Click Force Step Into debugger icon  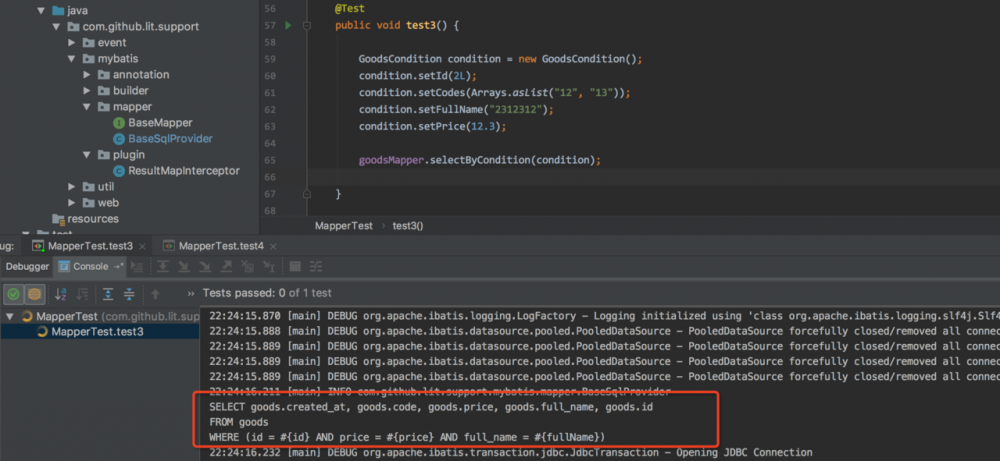click(205, 267)
